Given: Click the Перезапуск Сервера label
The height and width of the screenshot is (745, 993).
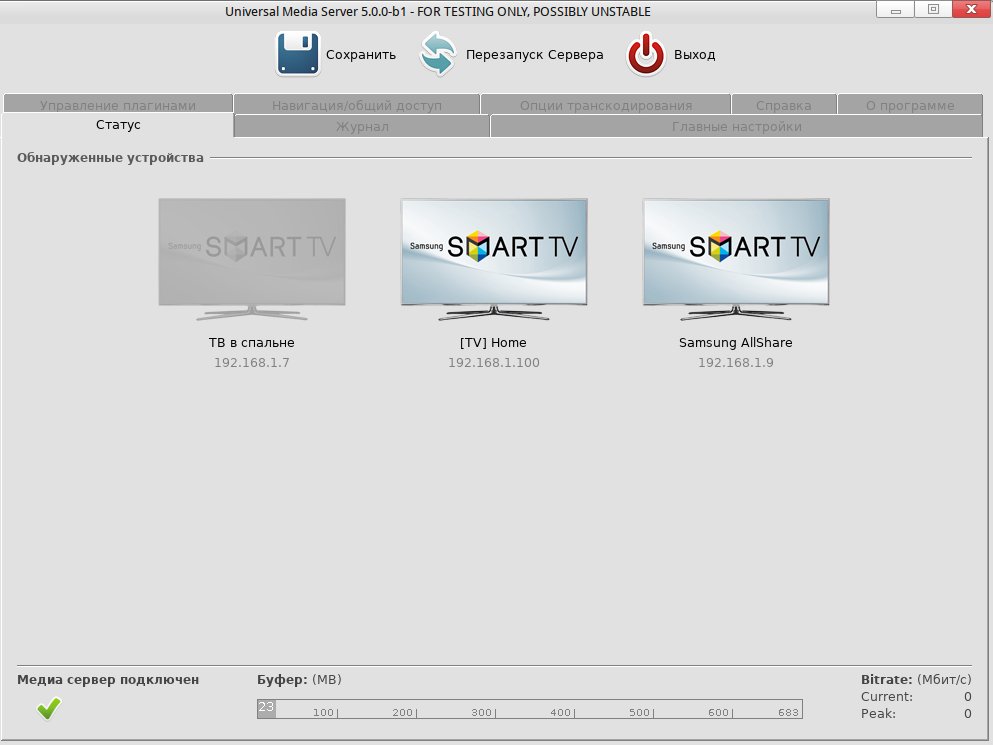Looking at the screenshot, I should tap(534, 54).
